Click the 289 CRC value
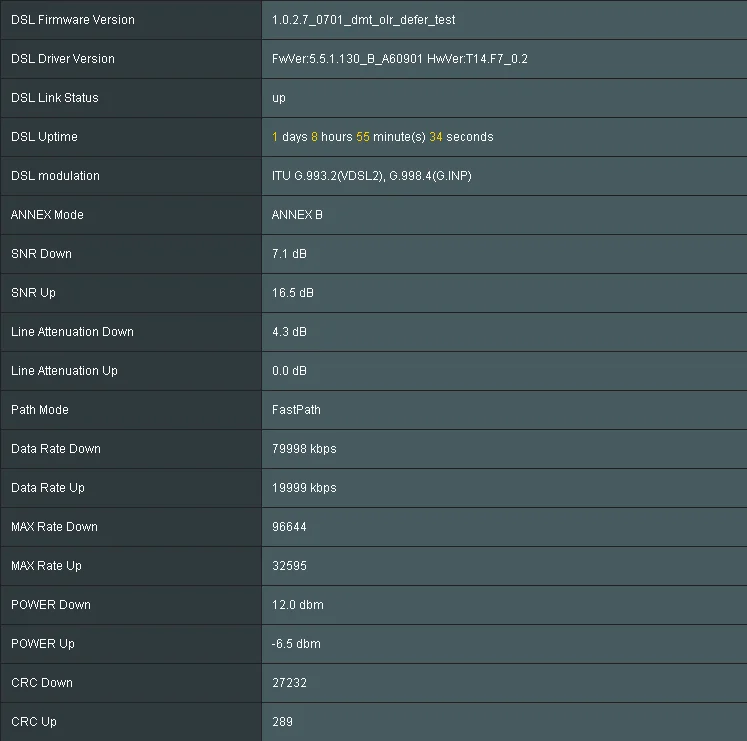 pyautogui.click(x=283, y=722)
